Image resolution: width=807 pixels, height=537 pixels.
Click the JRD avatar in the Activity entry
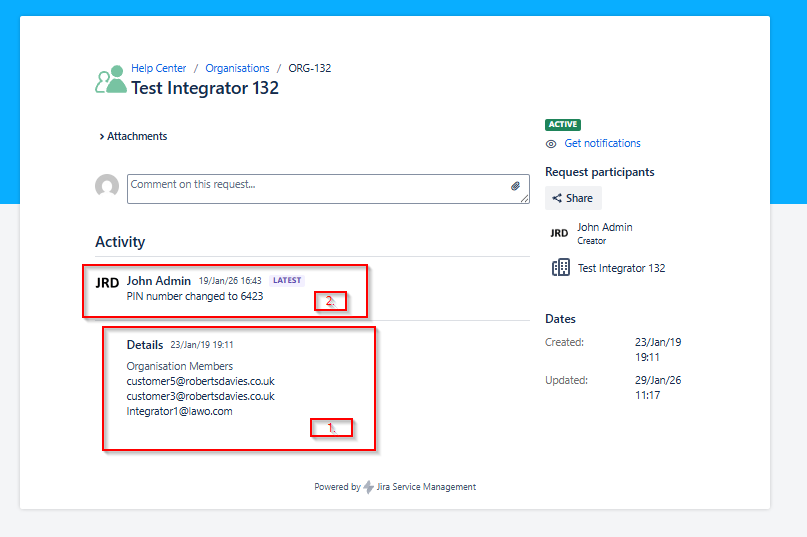click(x=107, y=283)
